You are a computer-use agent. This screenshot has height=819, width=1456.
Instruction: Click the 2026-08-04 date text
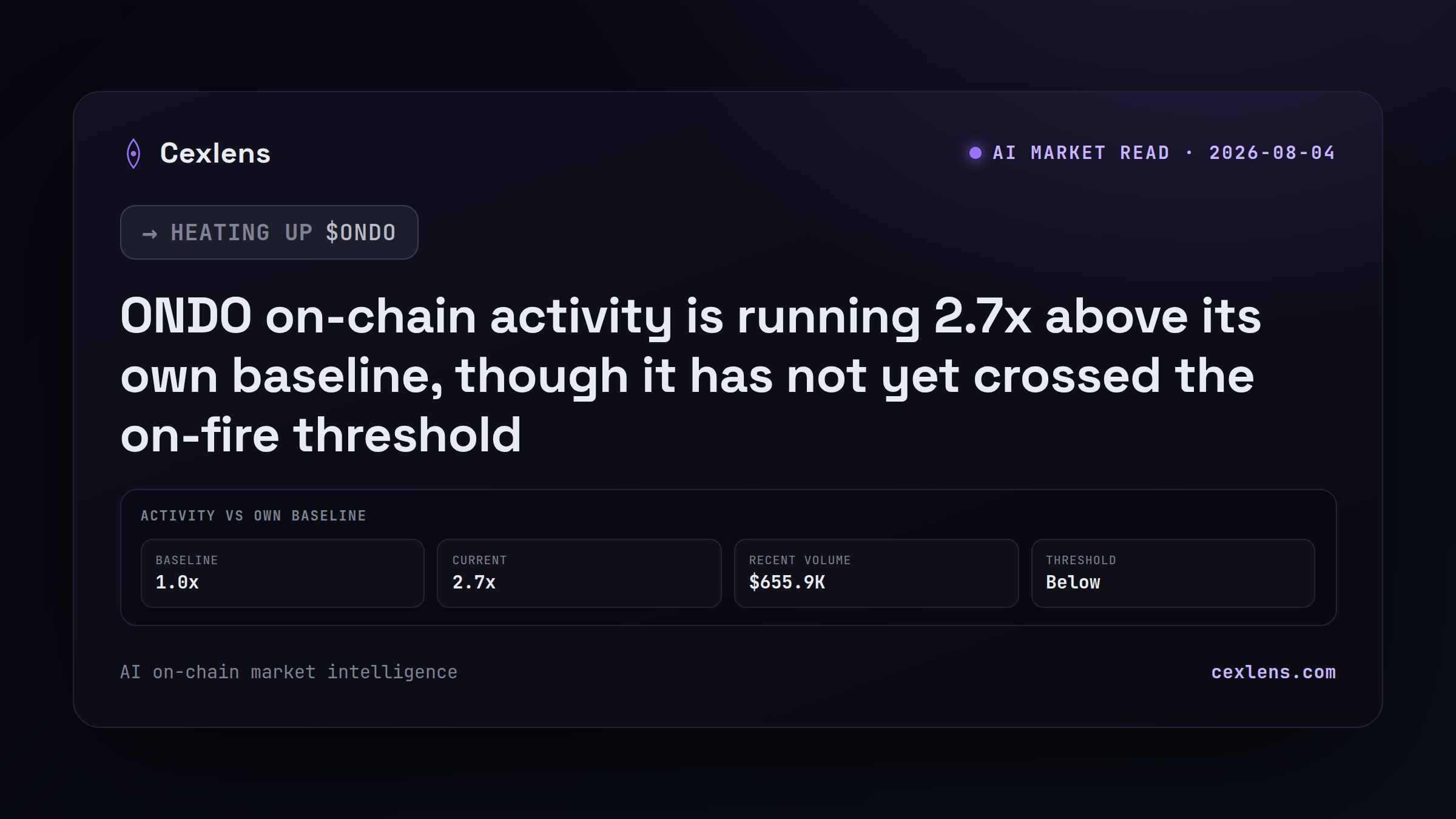pos(1272,153)
